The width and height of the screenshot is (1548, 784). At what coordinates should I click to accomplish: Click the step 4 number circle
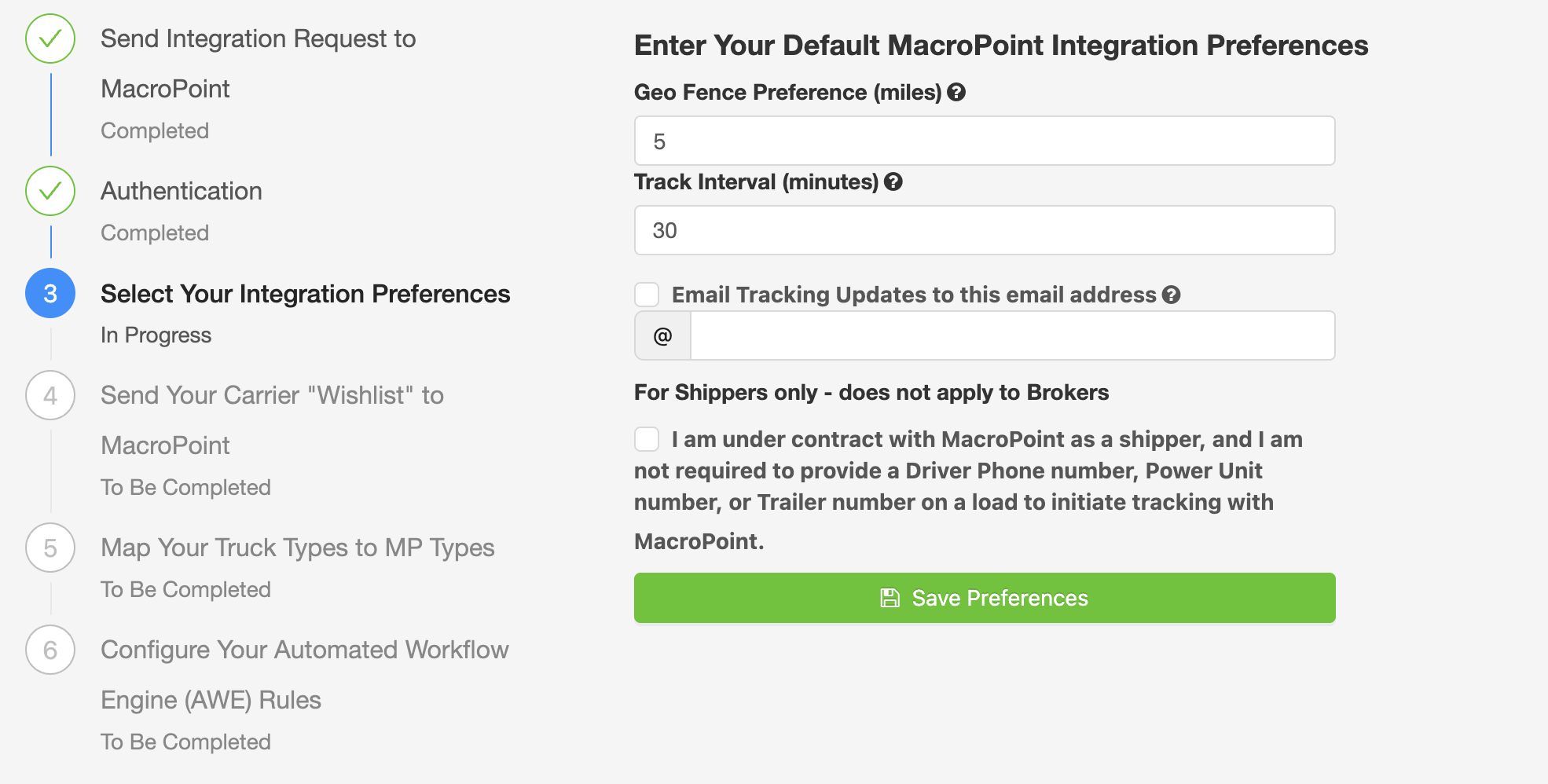click(50, 395)
